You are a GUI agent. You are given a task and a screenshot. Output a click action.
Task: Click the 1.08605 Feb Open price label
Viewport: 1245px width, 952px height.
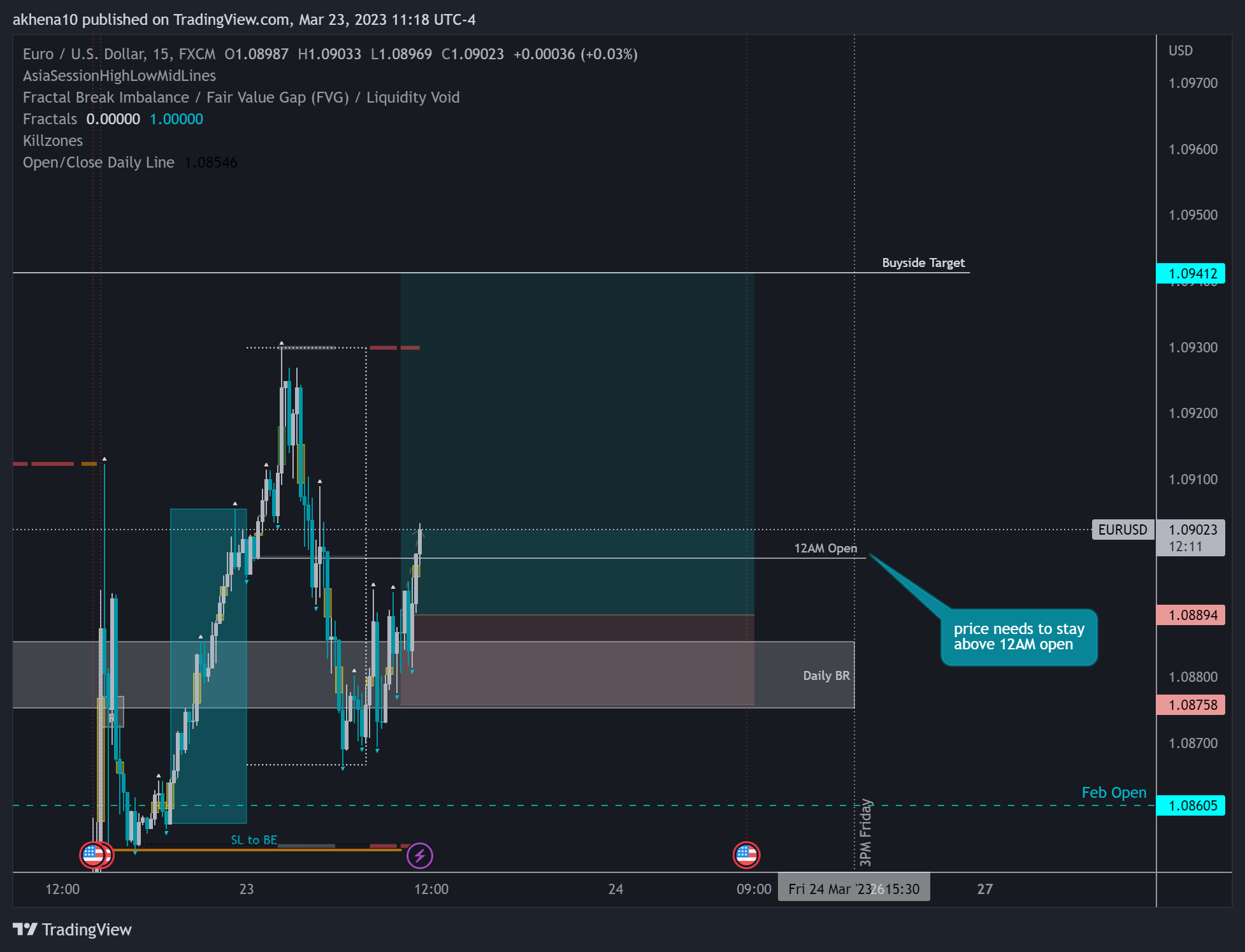[x=1190, y=805]
